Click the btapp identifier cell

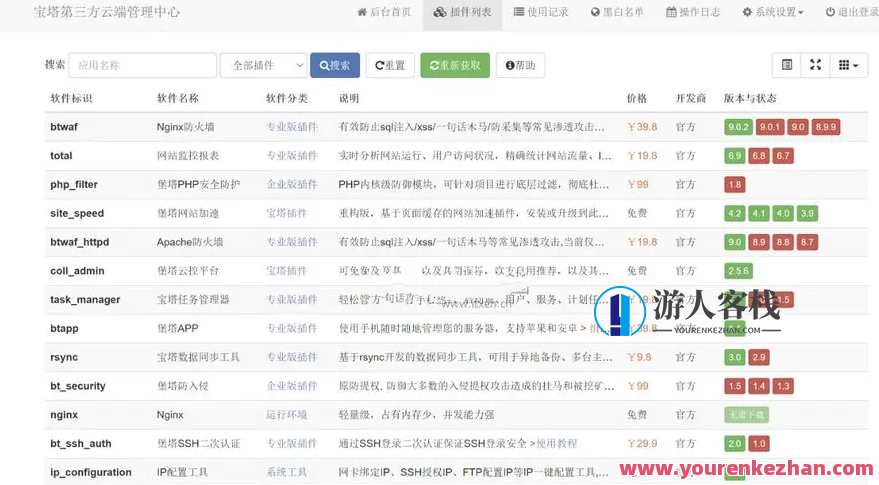click(64, 328)
